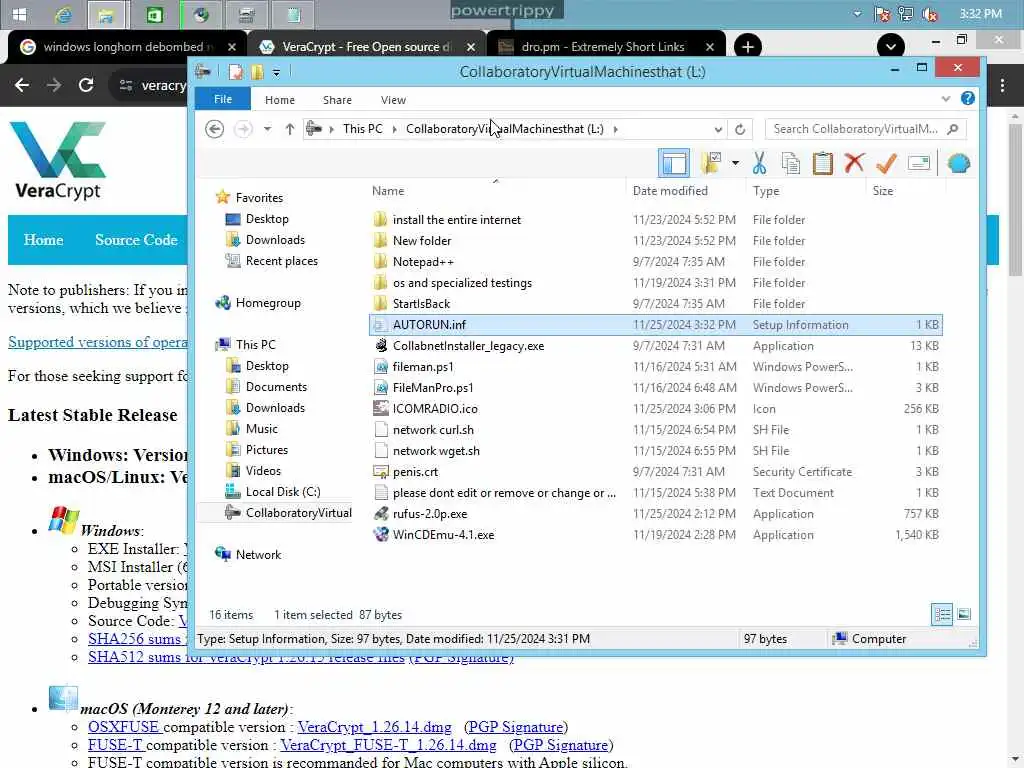Viewport: 1024px width, 768px height.
Task: Click the folder select-all toolbar icon
Action: click(711, 163)
